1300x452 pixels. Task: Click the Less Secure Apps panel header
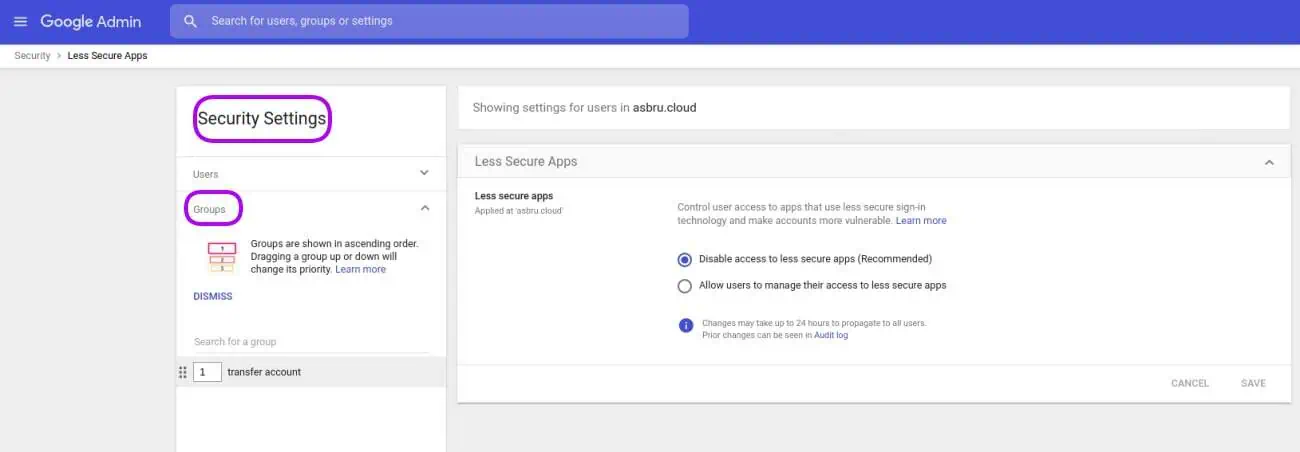pyautogui.click(x=874, y=161)
